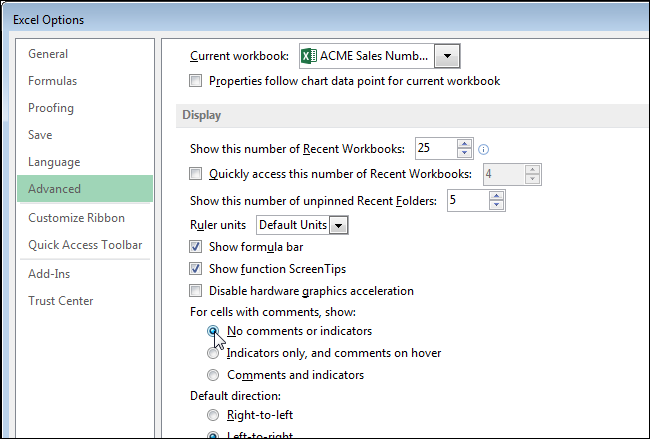Switch to Customize Ribbon category
The image size is (650, 439).
pyautogui.click(x=77, y=218)
